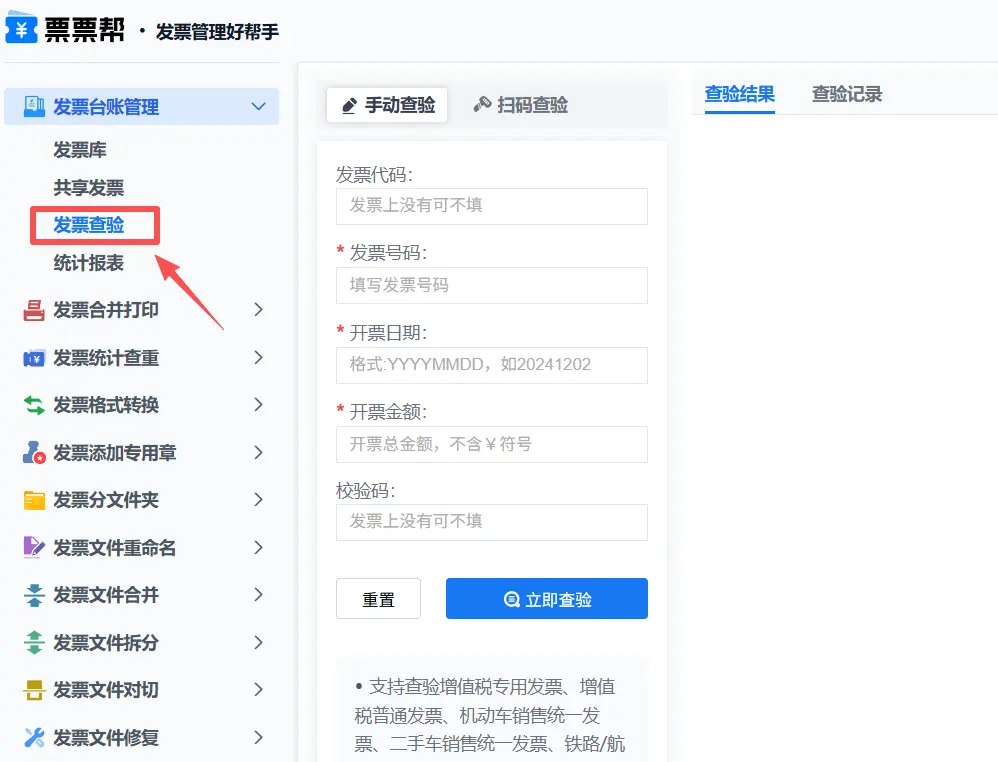
Task: Click the 发票格式转换 arrows icon
Action: [34, 405]
